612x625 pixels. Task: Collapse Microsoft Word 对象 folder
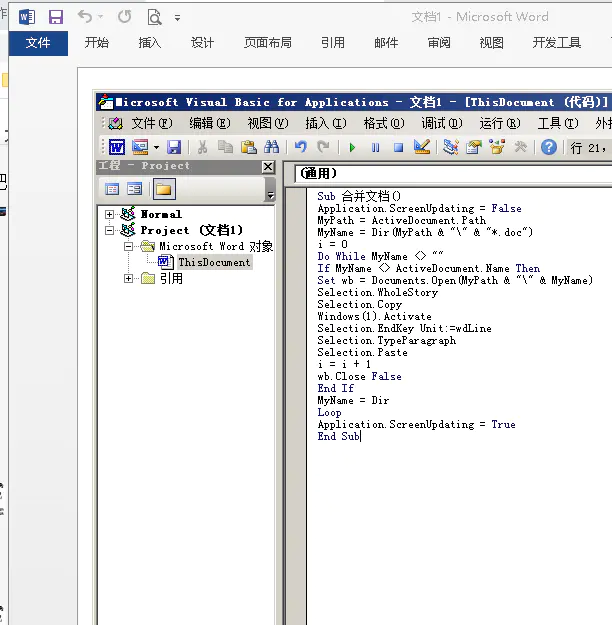click(128, 246)
